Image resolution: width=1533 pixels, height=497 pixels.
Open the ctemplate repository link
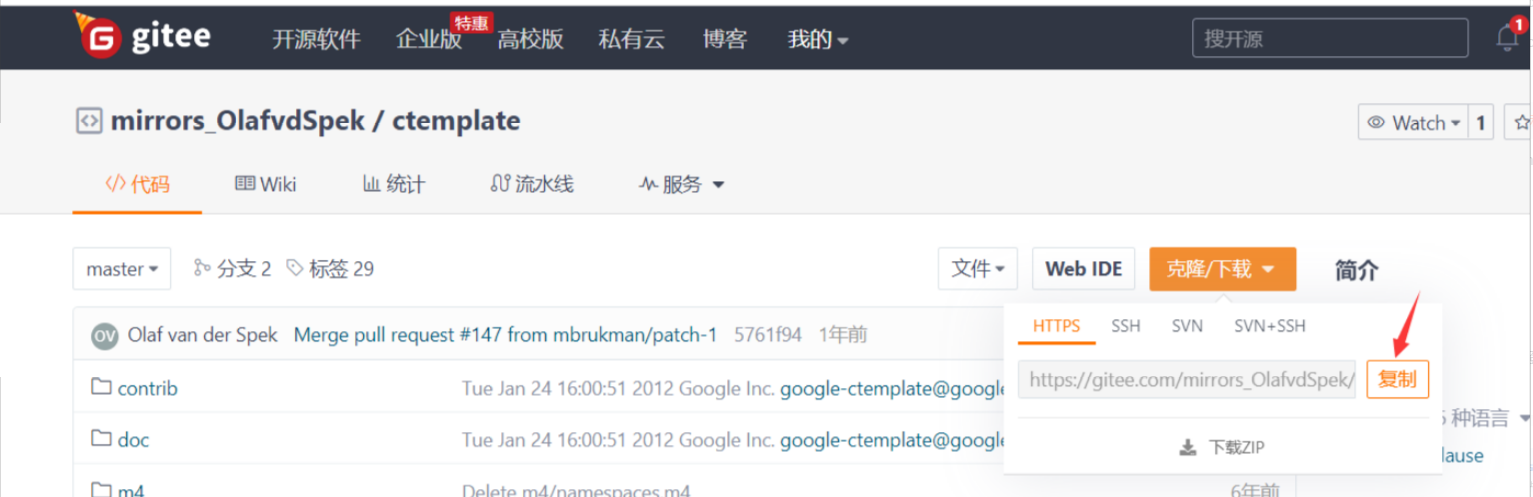pyautogui.click(x=457, y=122)
